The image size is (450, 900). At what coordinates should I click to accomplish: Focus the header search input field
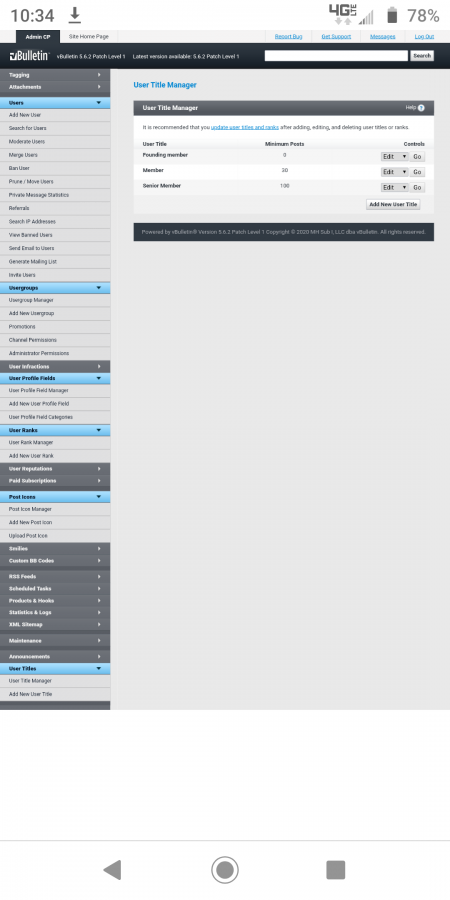(x=336, y=56)
